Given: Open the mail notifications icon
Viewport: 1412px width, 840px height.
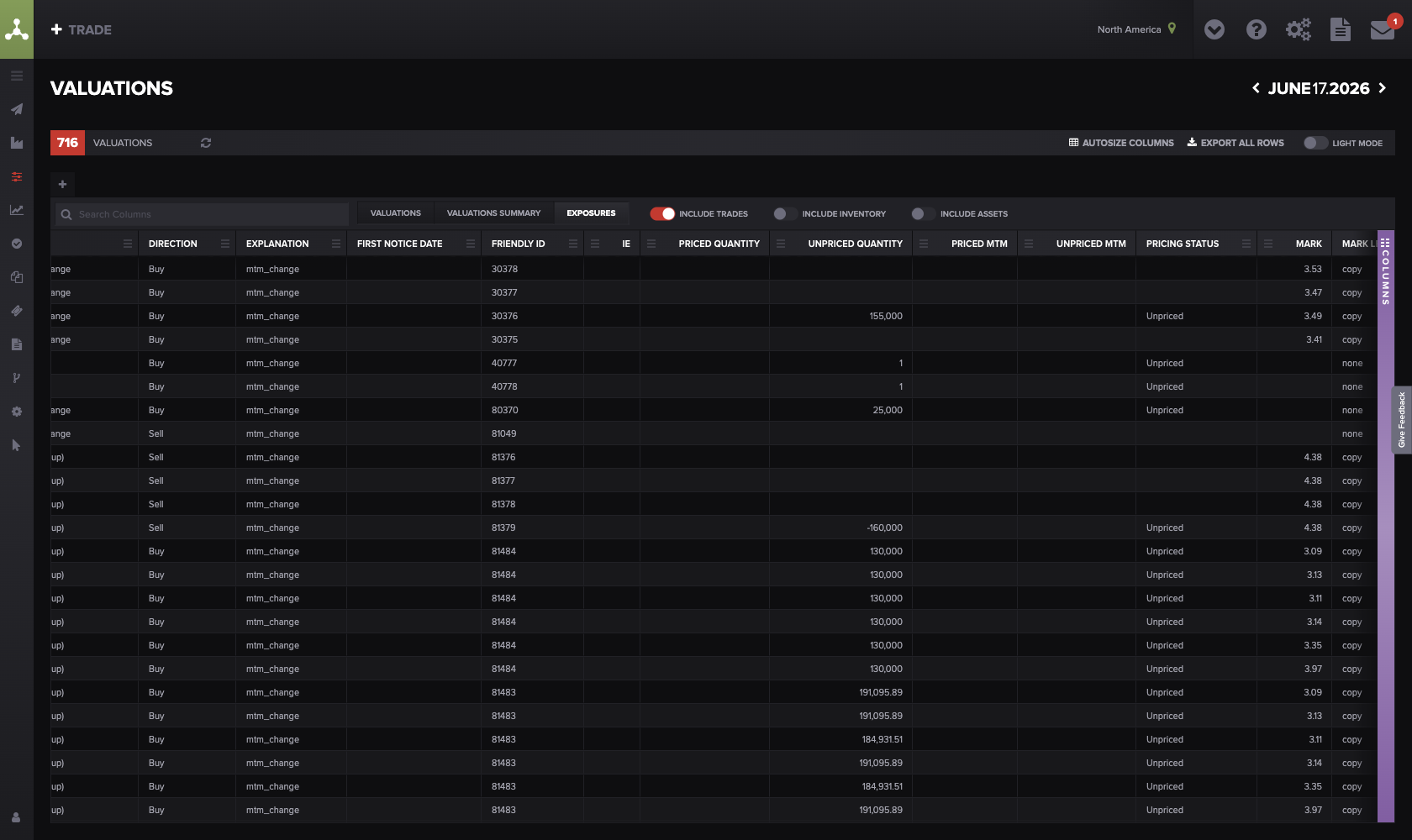Looking at the screenshot, I should (x=1383, y=30).
